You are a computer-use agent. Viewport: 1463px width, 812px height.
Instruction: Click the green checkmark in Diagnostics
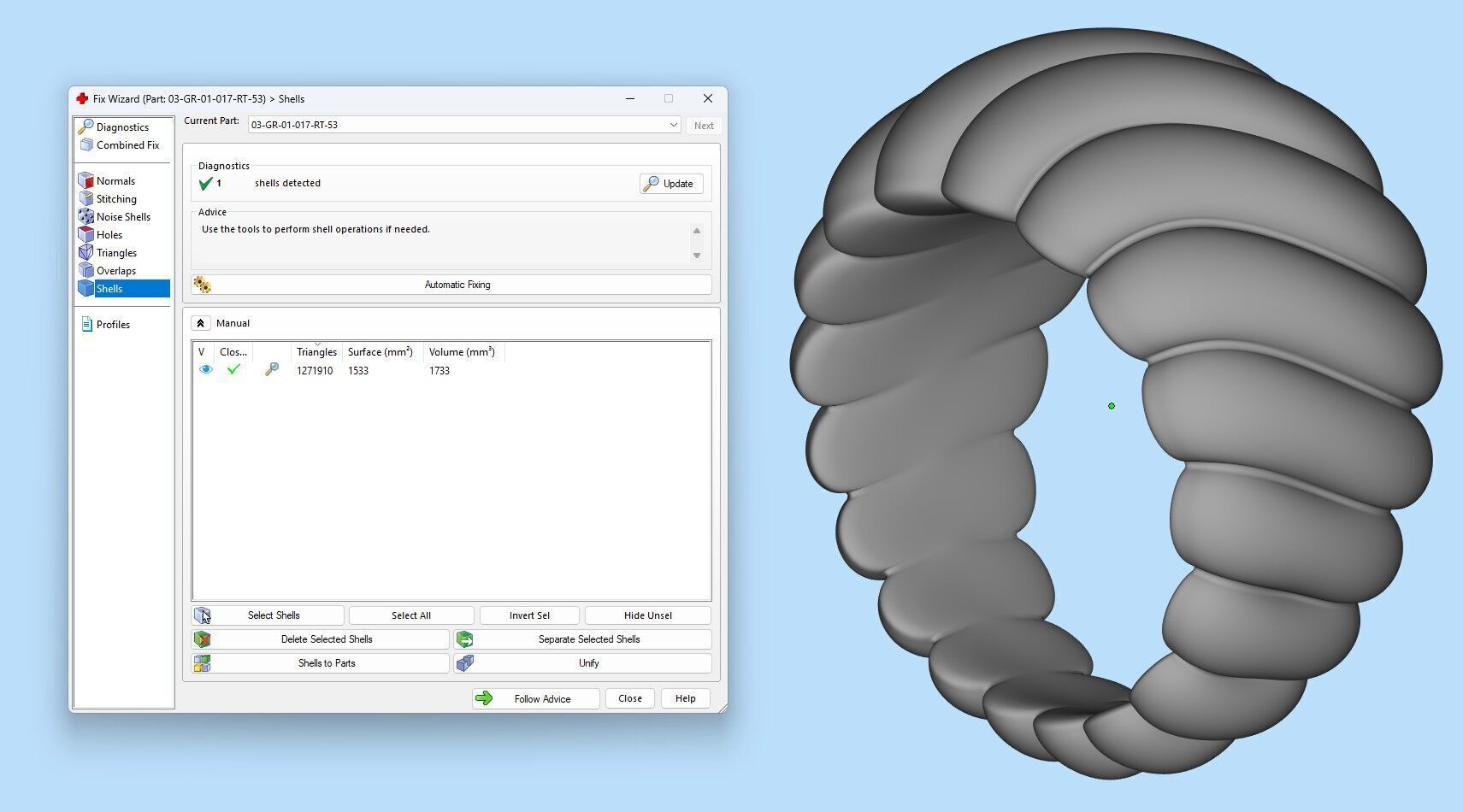205,184
